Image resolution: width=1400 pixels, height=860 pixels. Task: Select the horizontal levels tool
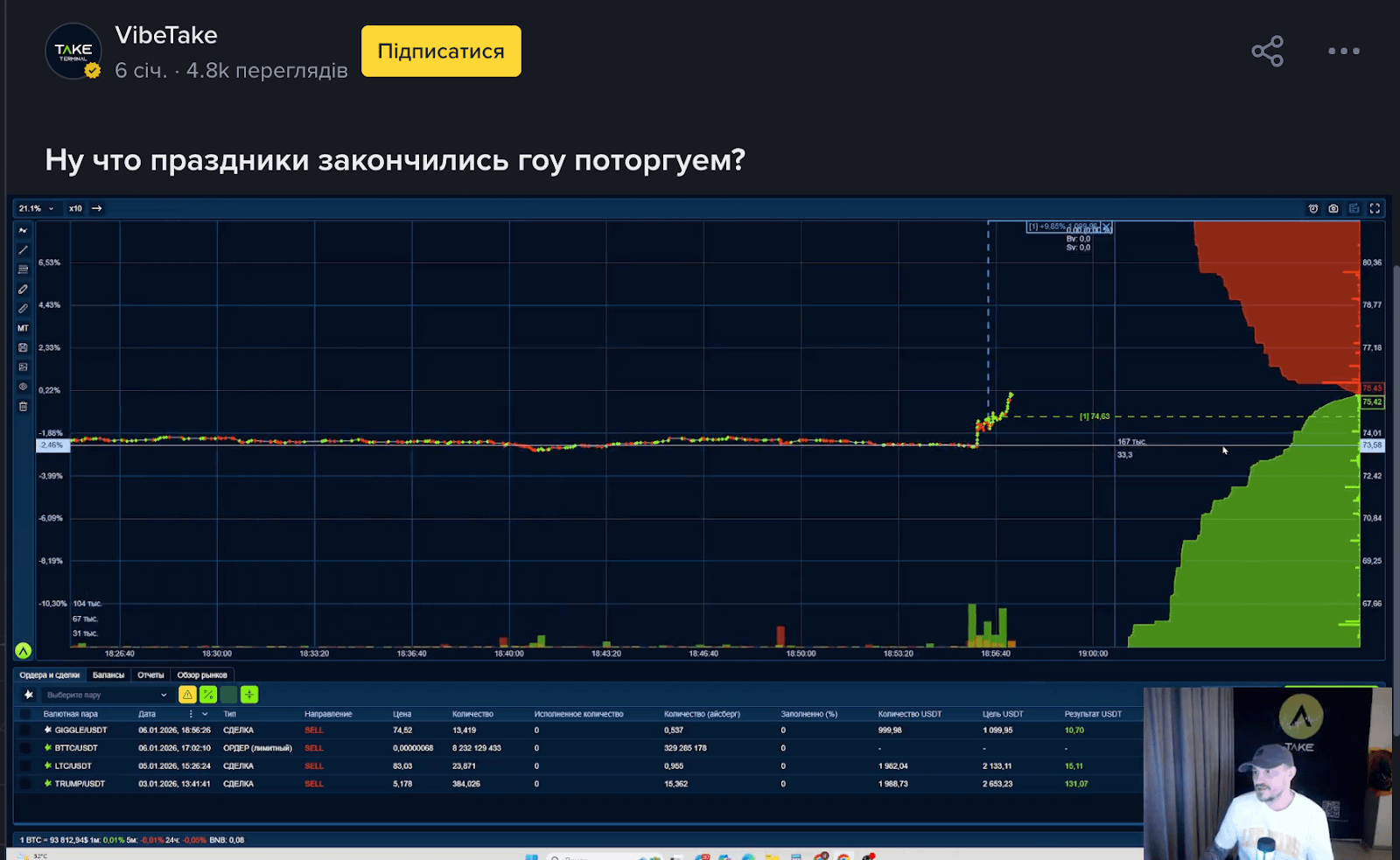coord(24,269)
